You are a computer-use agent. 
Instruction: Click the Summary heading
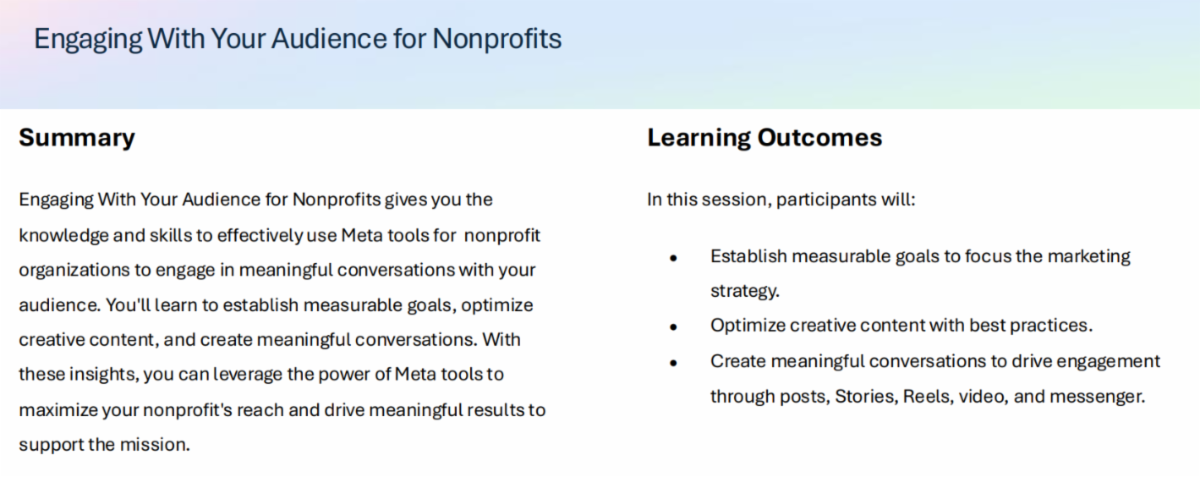[77, 138]
